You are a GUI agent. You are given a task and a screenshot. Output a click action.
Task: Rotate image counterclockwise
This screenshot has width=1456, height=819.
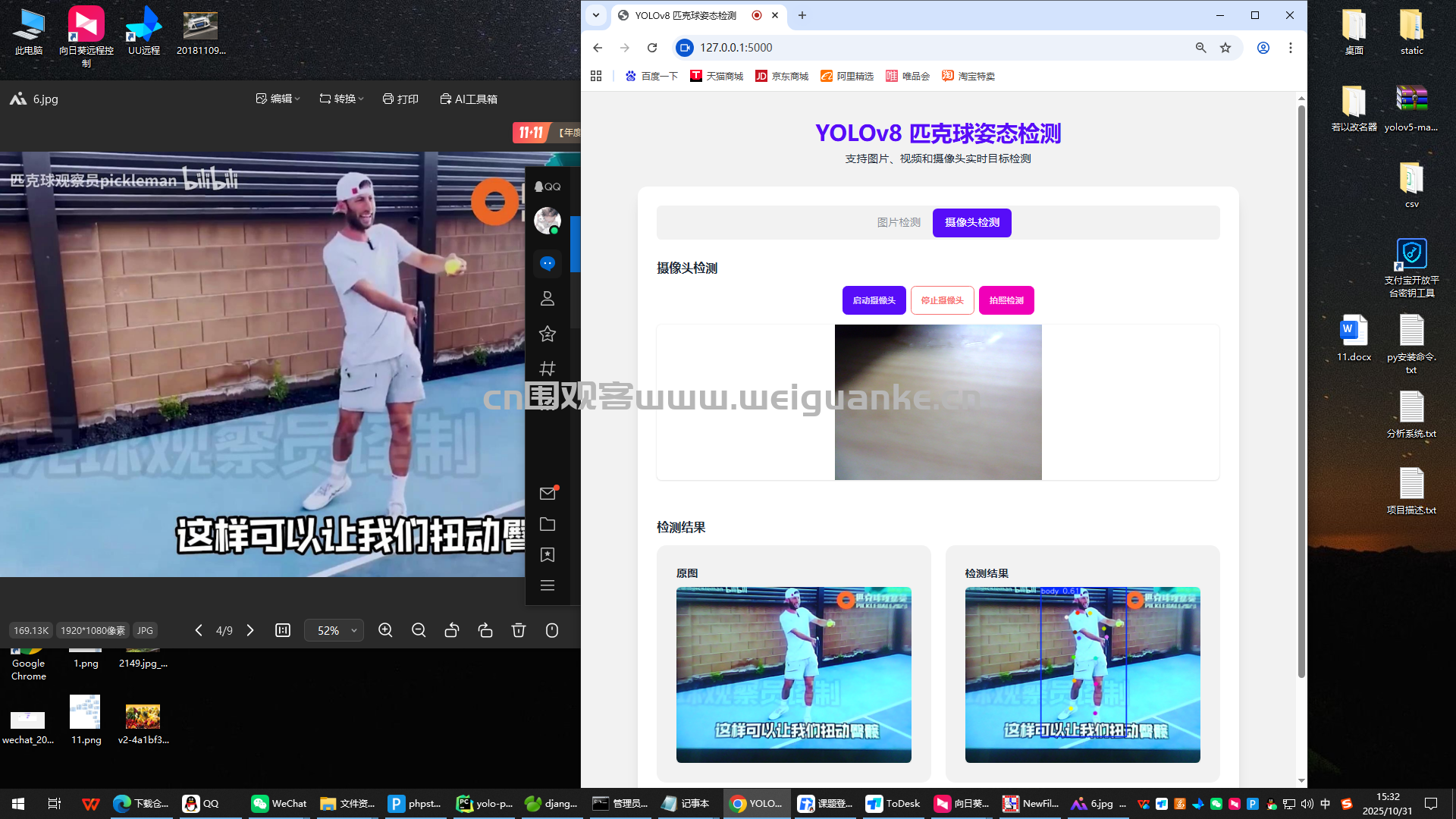[x=452, y=630]
